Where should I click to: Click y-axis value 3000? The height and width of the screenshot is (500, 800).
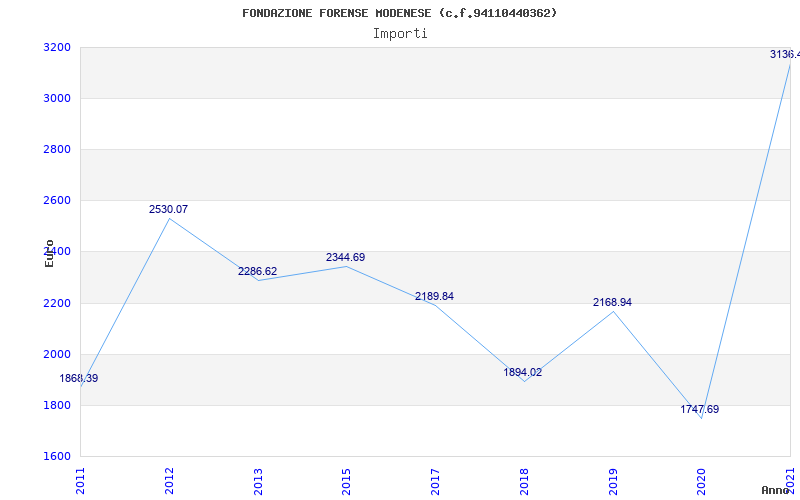pyautogui.click(x=57, y=98)
